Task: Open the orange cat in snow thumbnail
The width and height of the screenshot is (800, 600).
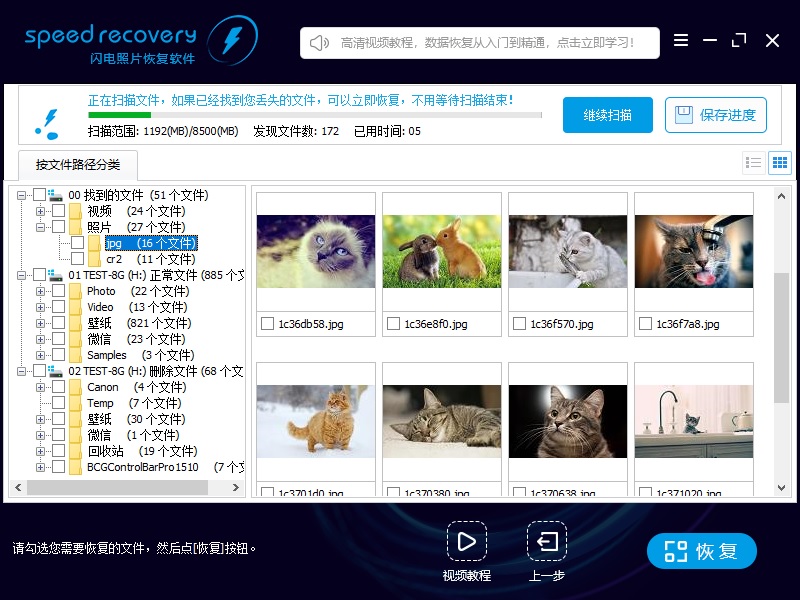Action: (316, 421)
